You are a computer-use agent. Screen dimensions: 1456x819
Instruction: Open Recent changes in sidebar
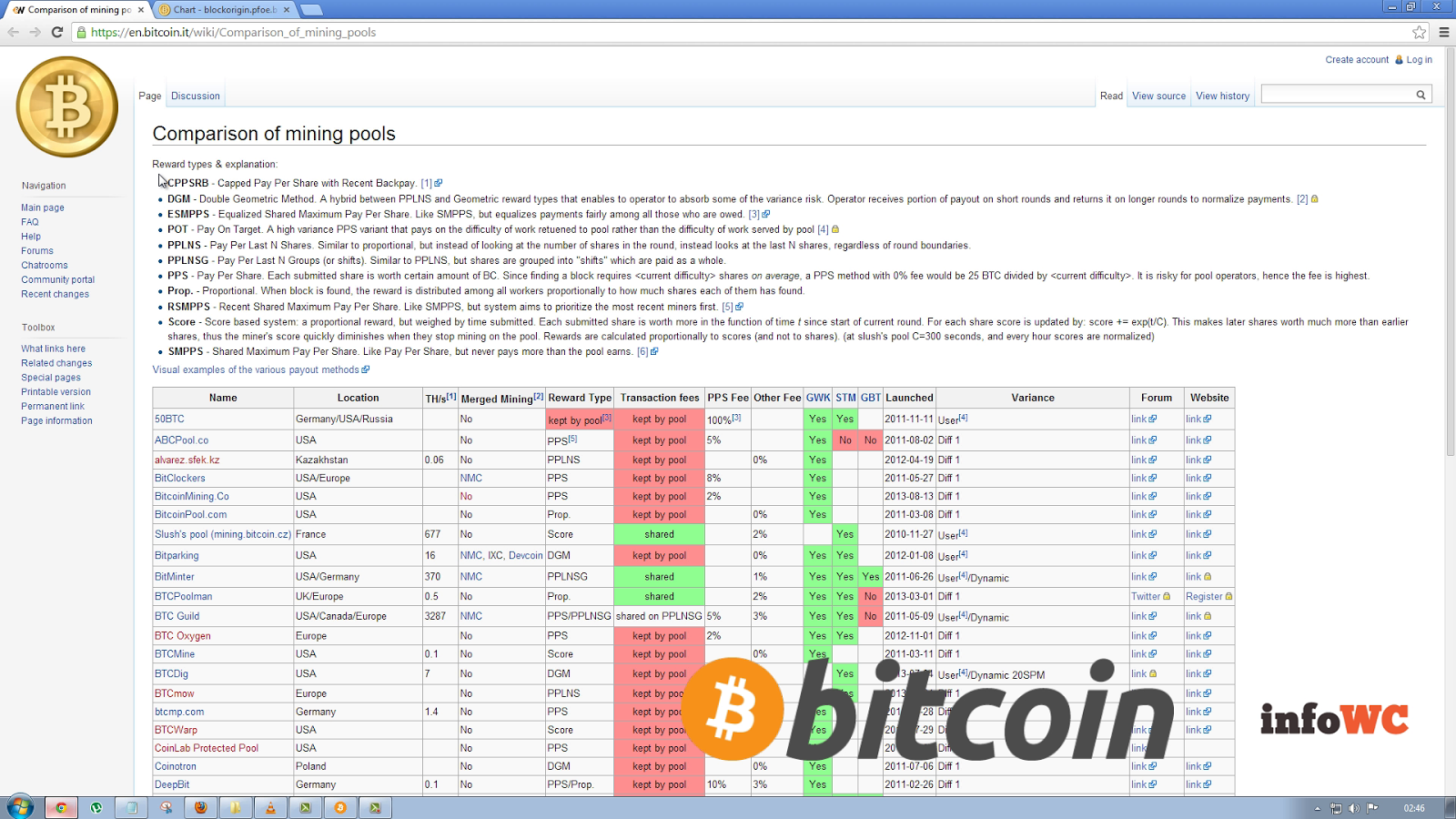(56, 295)
